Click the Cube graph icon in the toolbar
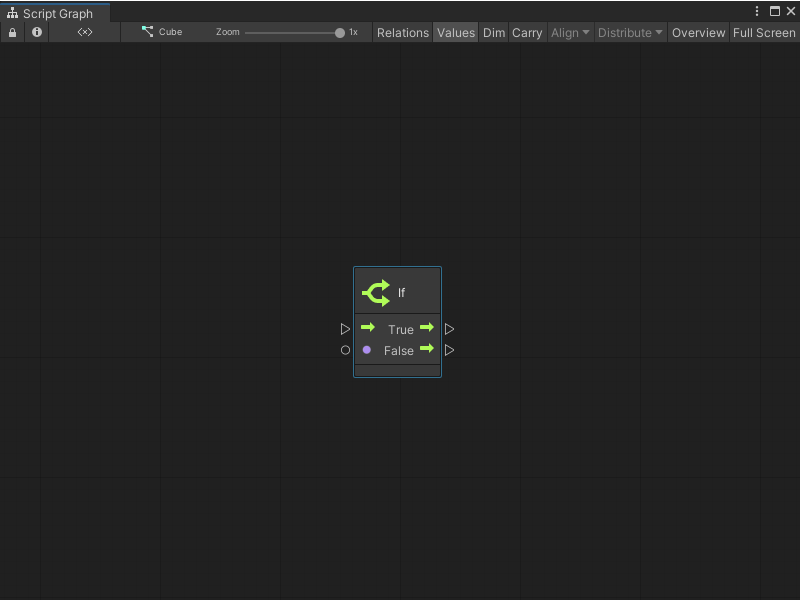 coord(144,31)
